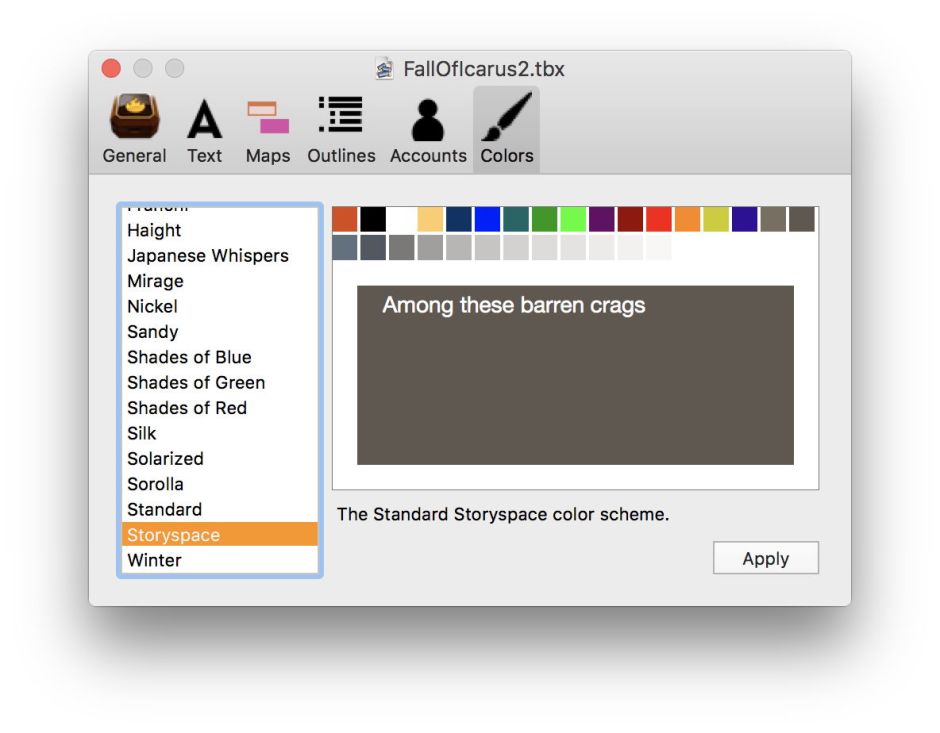Image resolution: width=940 pixels, height=733 pixels.
Task: Click the document proxy icon in the title bar
Action: [x=383, y=68]
